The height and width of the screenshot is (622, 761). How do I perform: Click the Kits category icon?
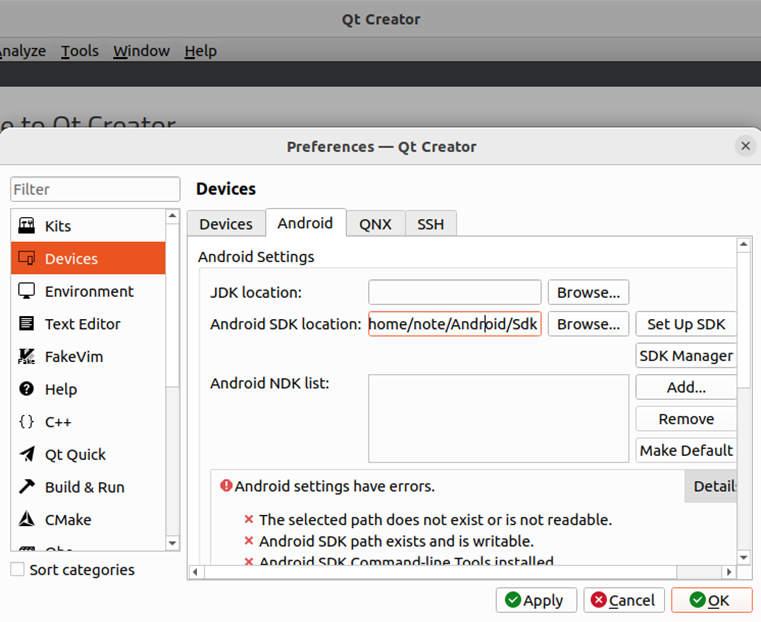(26, 226)
